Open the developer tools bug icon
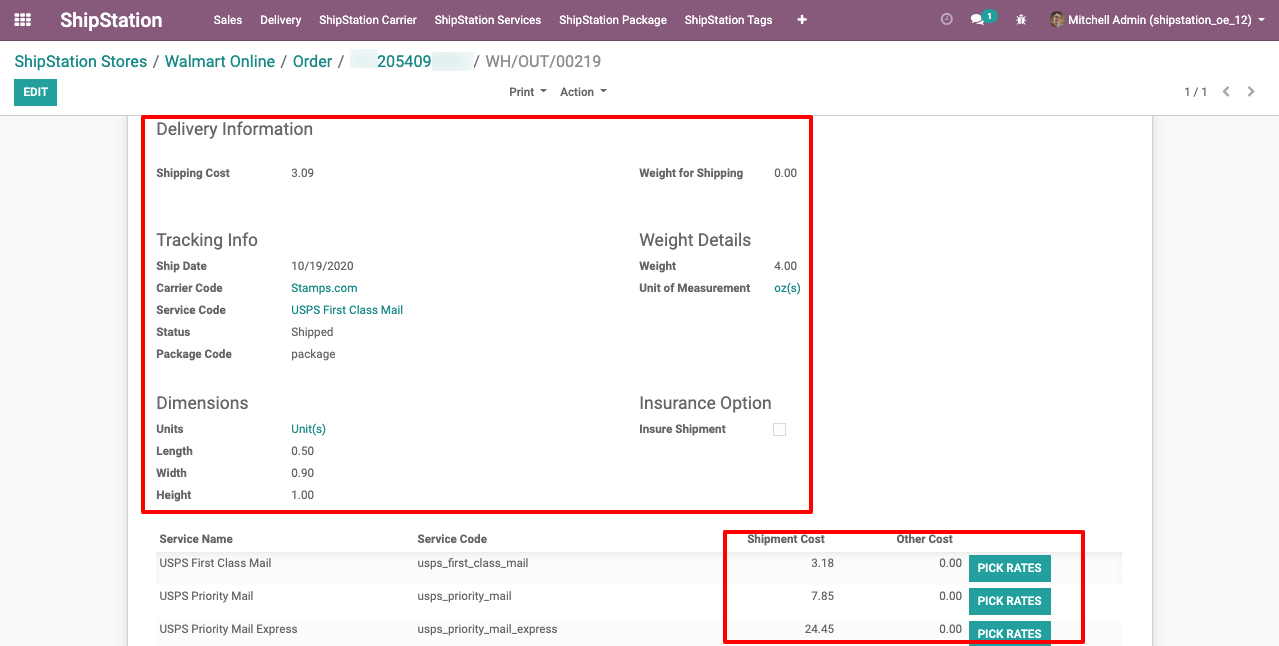Image resolution: width=1279 pixels, height=646 pixels. click(x=1021, y=20)
